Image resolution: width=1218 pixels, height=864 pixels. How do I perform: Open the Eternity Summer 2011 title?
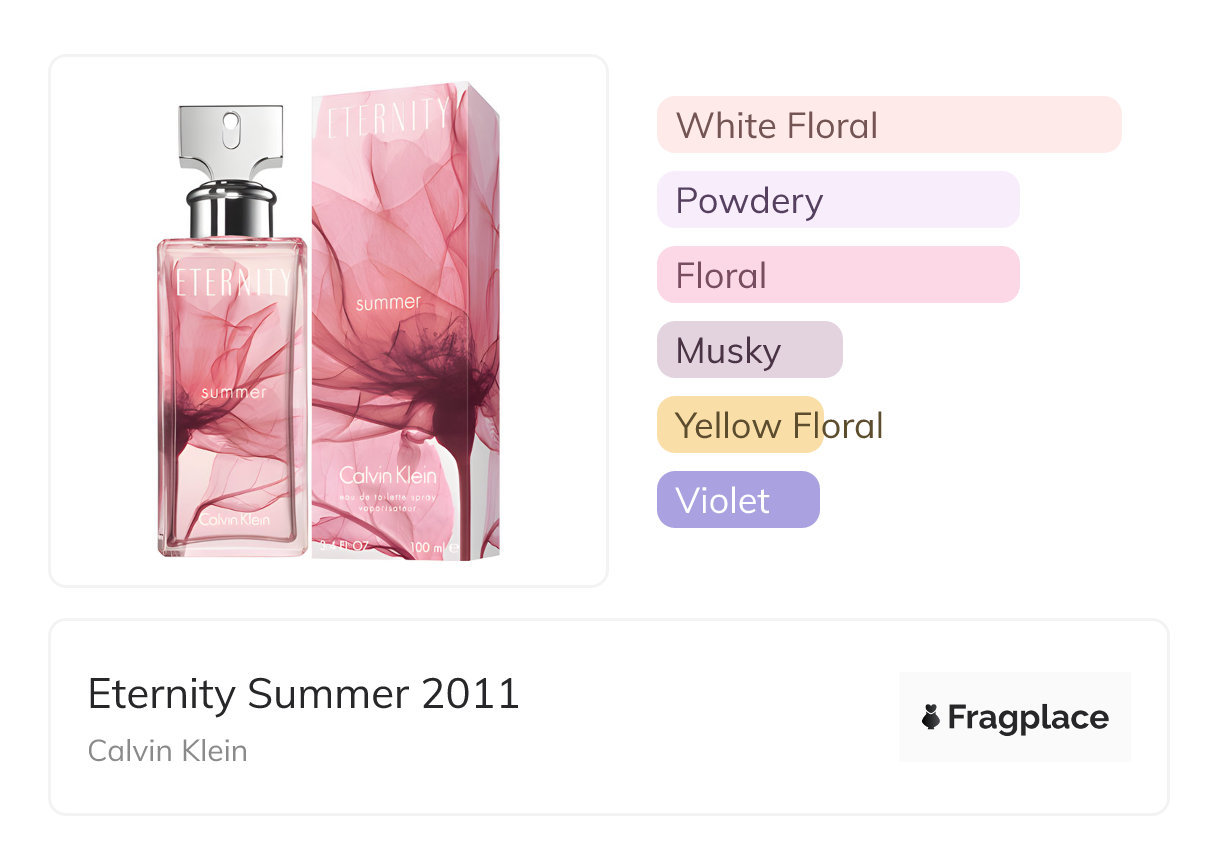coord(304,694)
